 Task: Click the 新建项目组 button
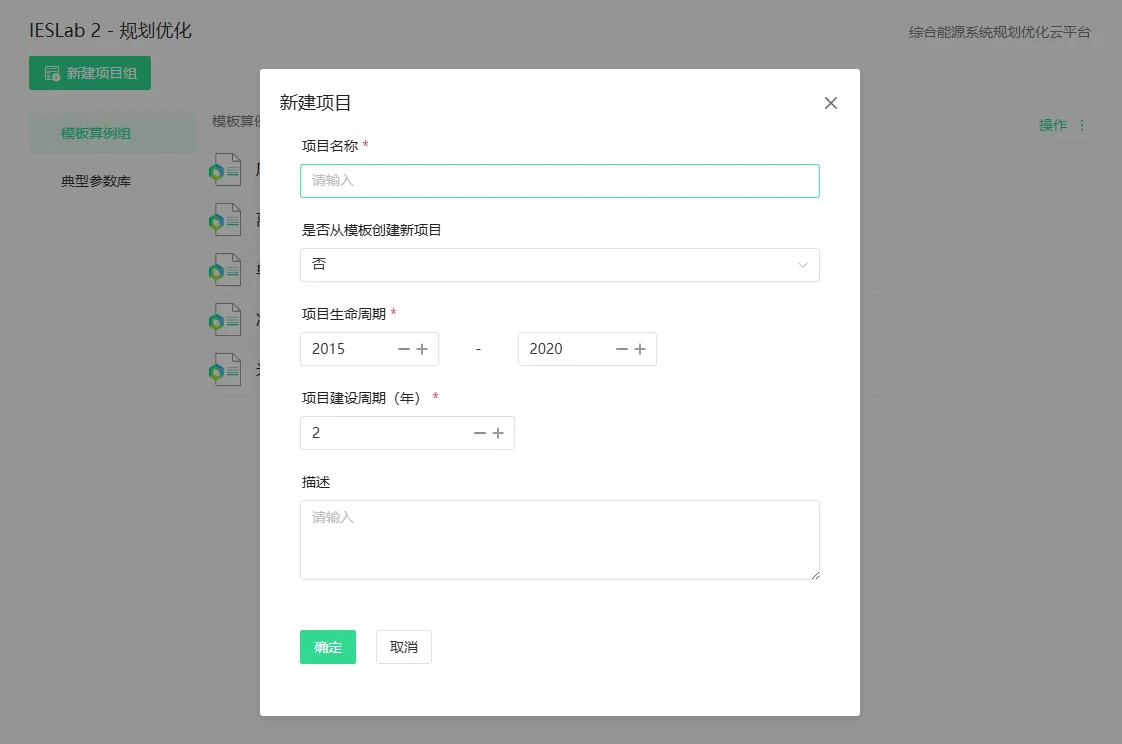point(90,73)
